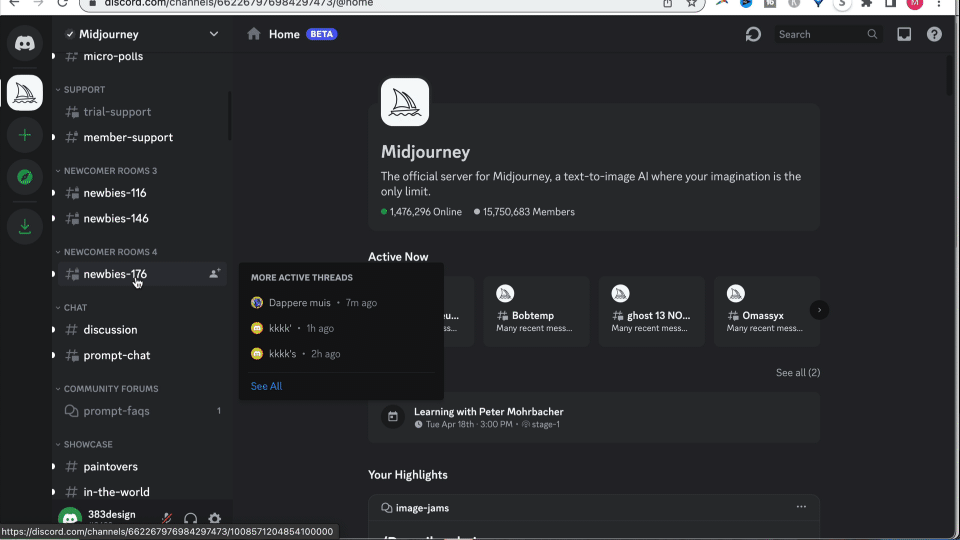Click the Home BETA badge
Viewport: 960px width, 540px height.
coord(321,34)
